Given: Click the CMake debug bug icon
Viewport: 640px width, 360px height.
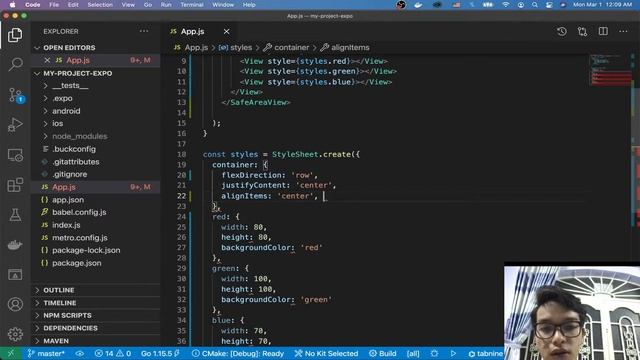Looking at the screenshot, I should pyautogui.click(x=434, y=353).
